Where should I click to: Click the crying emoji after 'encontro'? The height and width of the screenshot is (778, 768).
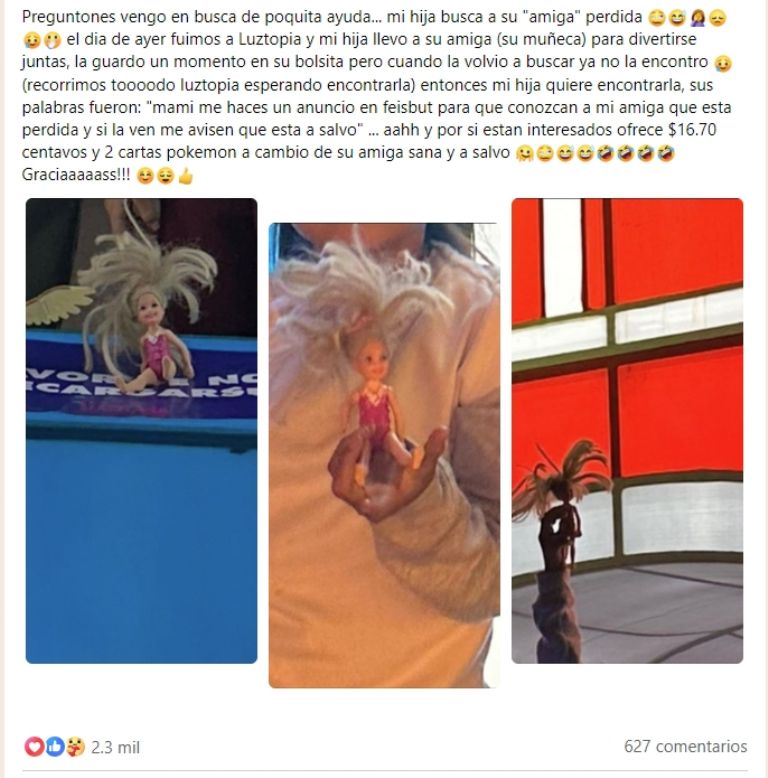(722, 63)
